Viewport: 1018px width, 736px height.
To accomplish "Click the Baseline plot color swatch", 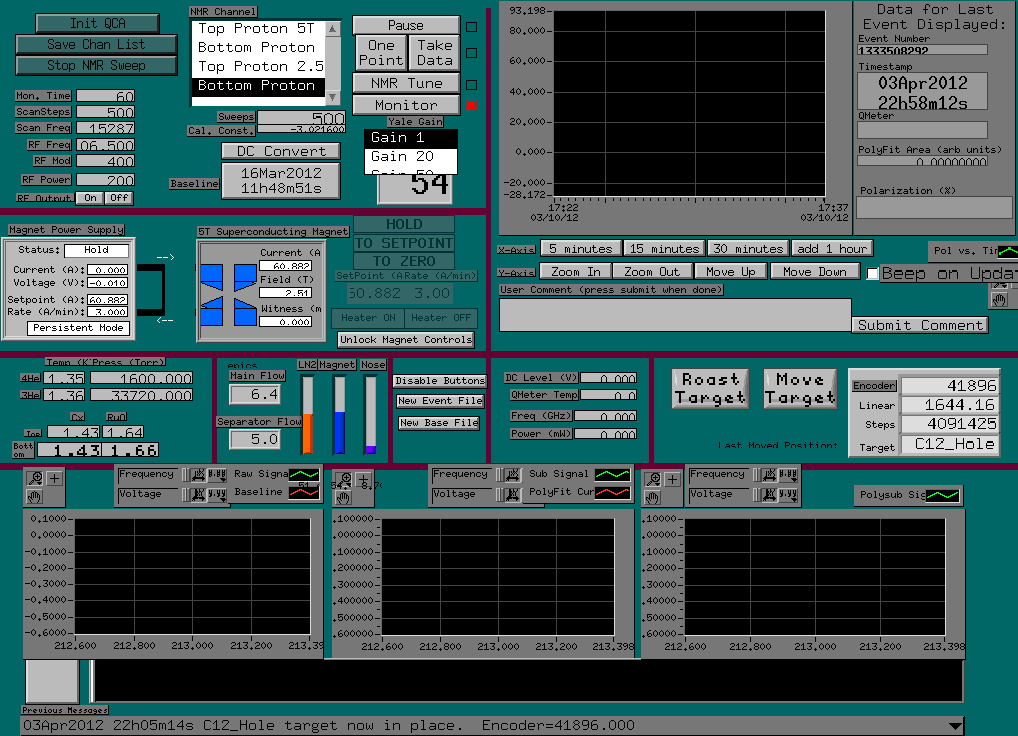I will 303,493.
